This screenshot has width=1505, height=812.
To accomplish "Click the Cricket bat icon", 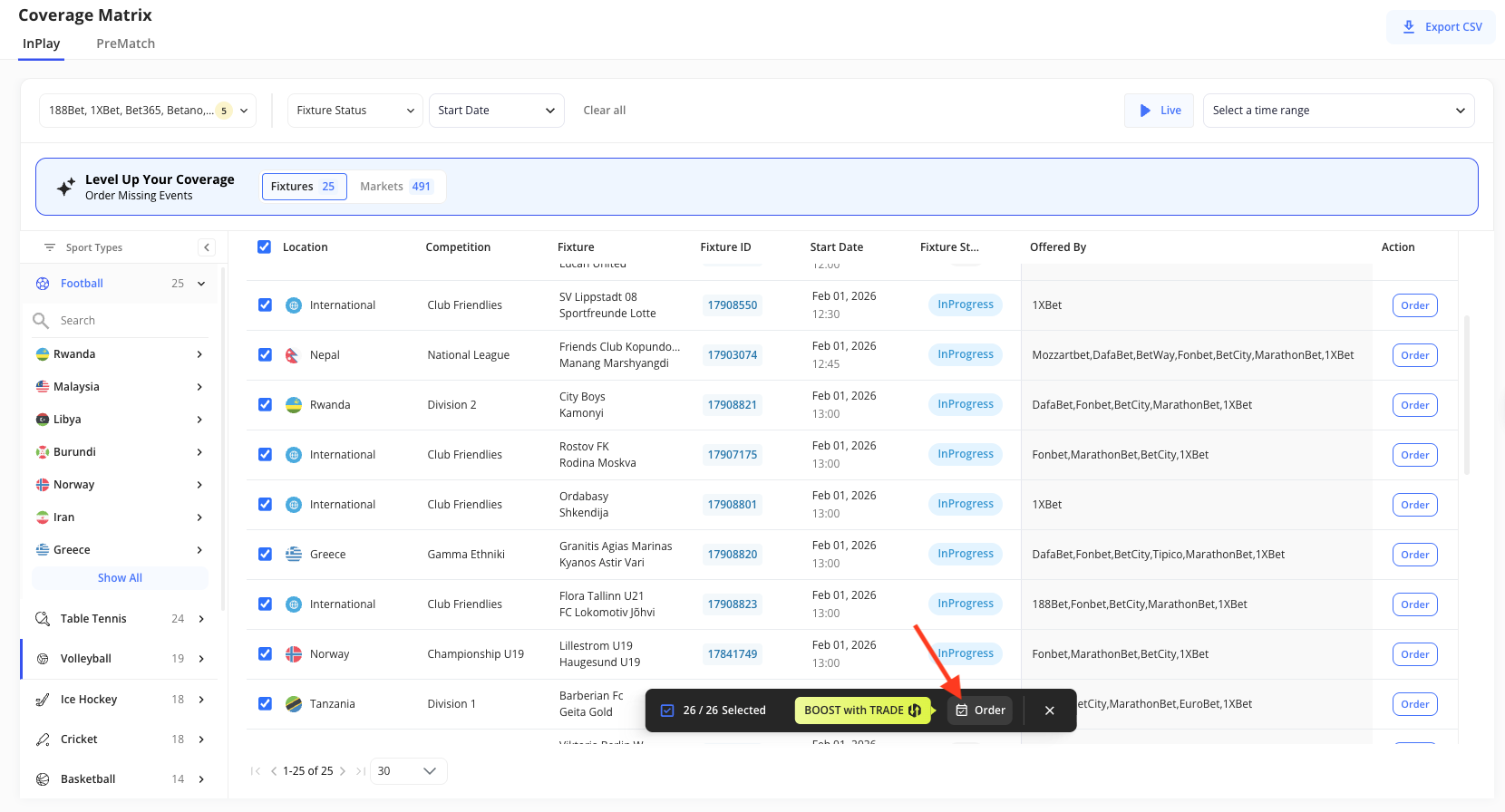I will coord(43,739).
